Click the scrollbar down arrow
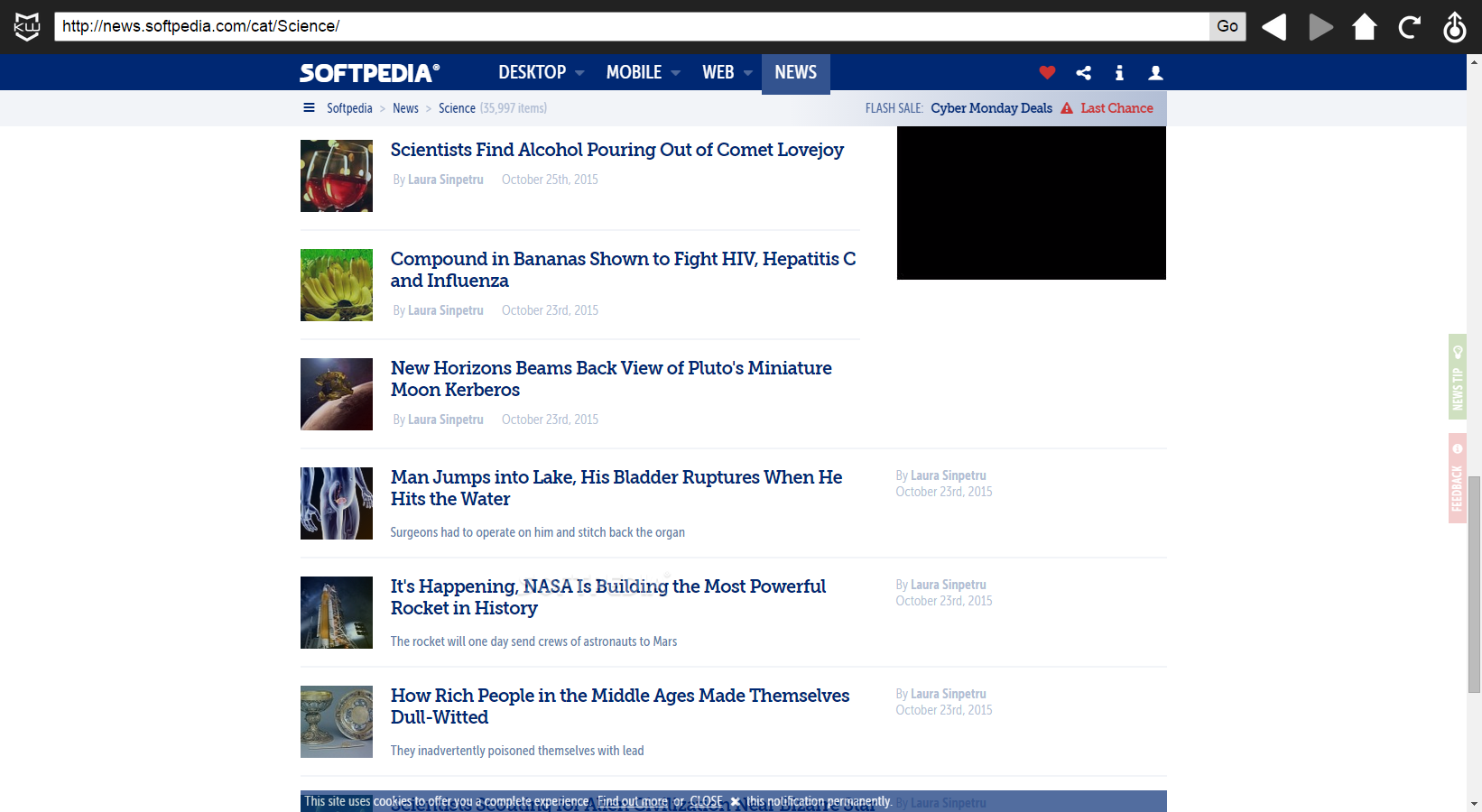The image size is (1482, 812). click(x=1474, y=804)
